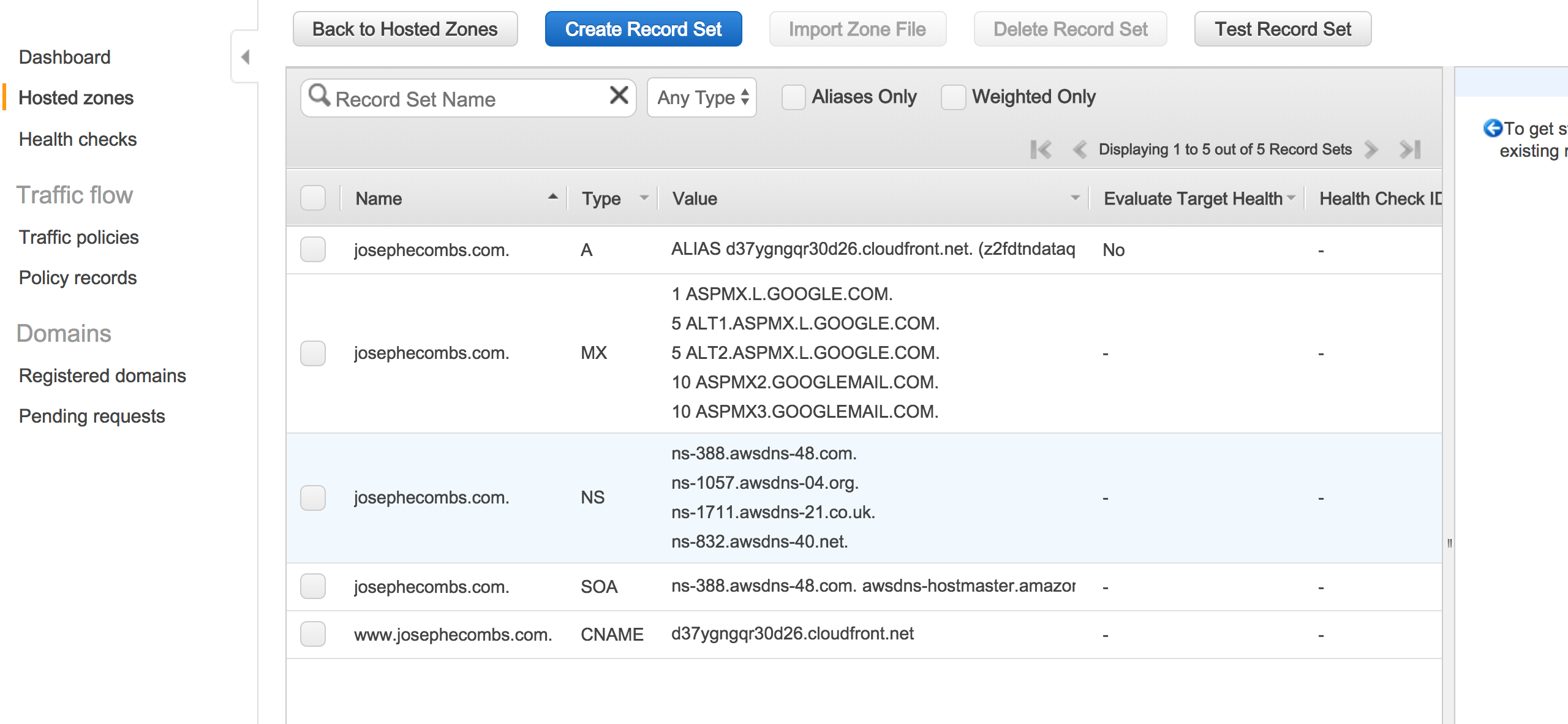
Task: Enable the Weighted Only checkbox
Action: [953, 97]
